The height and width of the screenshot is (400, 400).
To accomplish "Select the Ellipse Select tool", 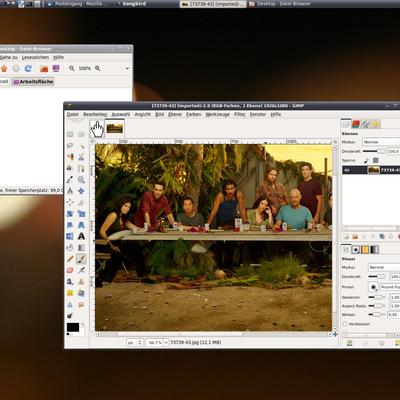I will point(81,134).
